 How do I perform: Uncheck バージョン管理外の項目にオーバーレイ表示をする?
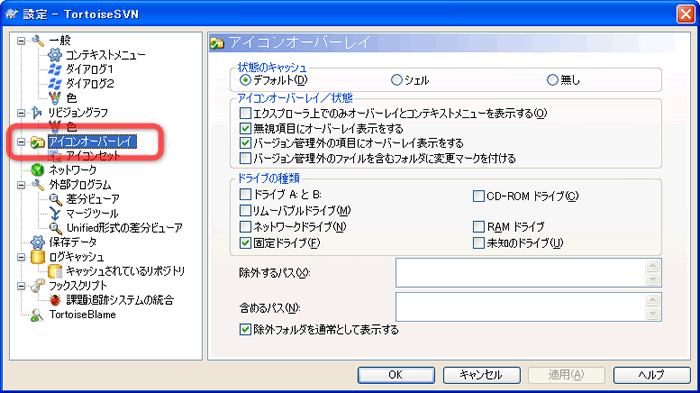pos(245,143)
